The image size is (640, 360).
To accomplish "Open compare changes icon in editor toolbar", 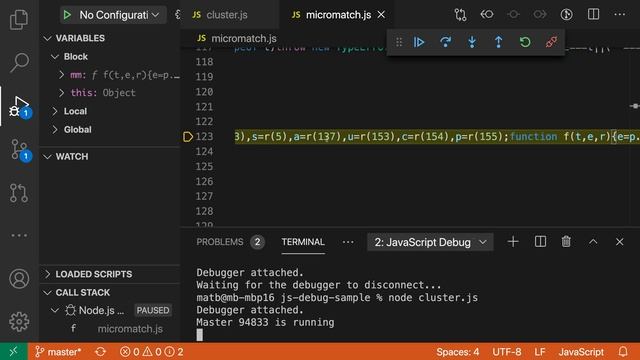I will coord(460,15).
